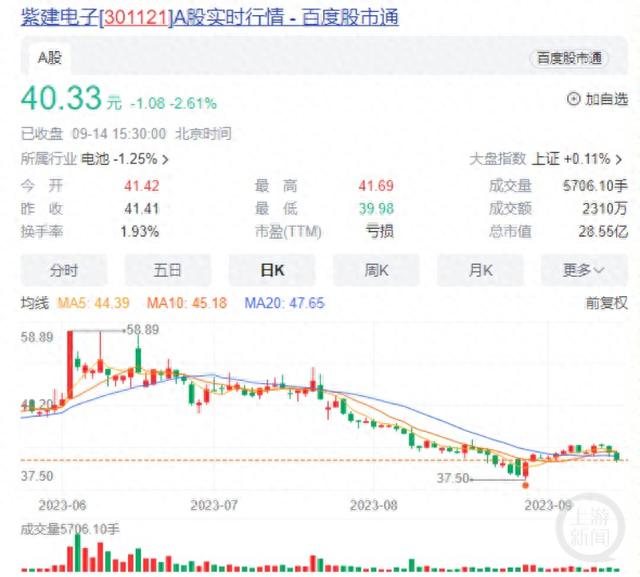Switch to the 五日 chart tab
This screenshot has height=577, width=640.
pyautogui.click(x=168, y=270)
